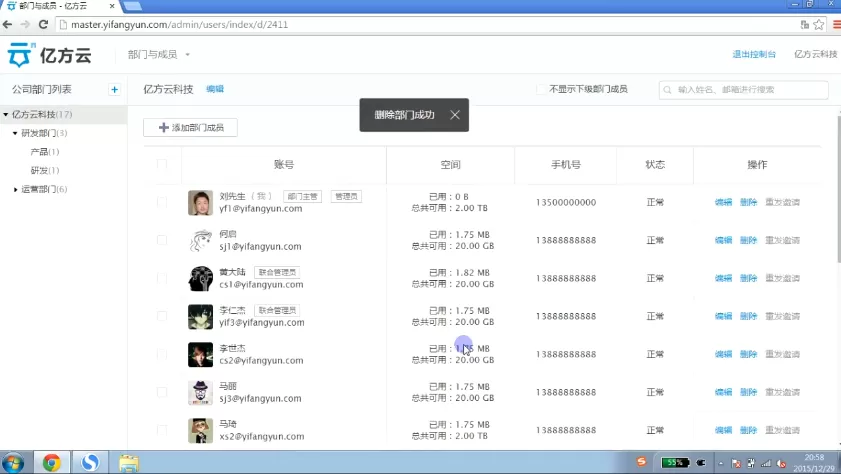The image size is (841, 474).
Task: Open the file explorer taskbar icon
Action: point(129,462)
